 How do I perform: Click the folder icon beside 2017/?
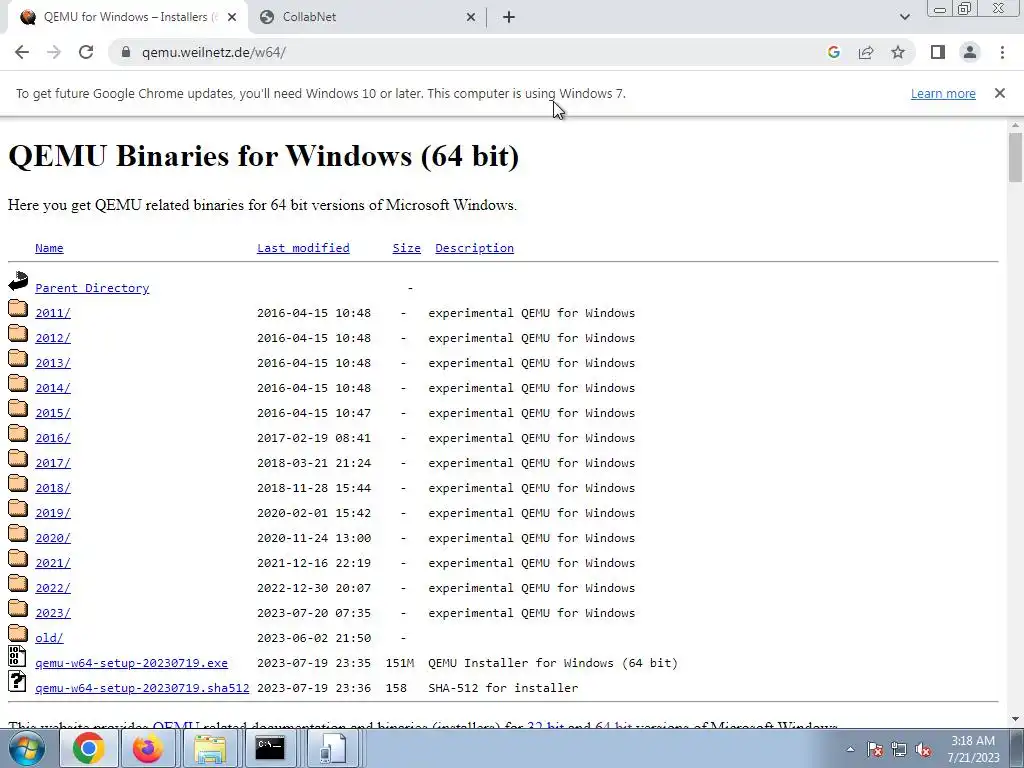18,458
